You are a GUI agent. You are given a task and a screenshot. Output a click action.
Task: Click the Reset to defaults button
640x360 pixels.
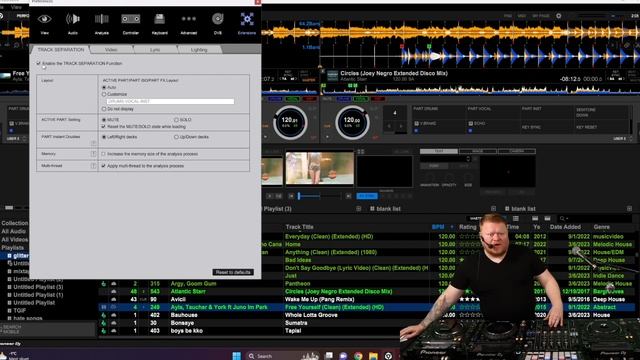[x=233, y=272]
